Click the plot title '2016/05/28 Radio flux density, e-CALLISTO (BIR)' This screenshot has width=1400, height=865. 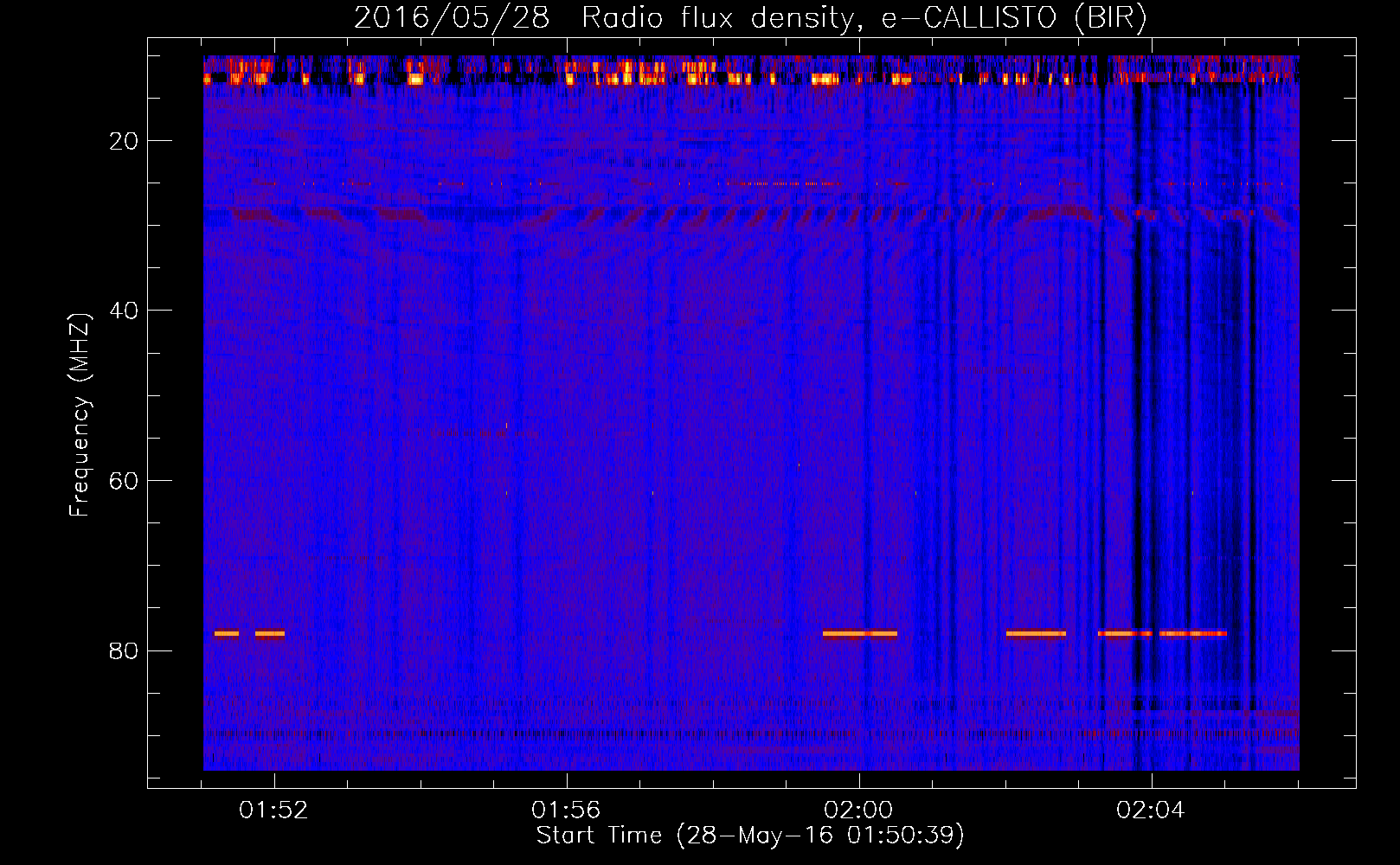(750, 18)
